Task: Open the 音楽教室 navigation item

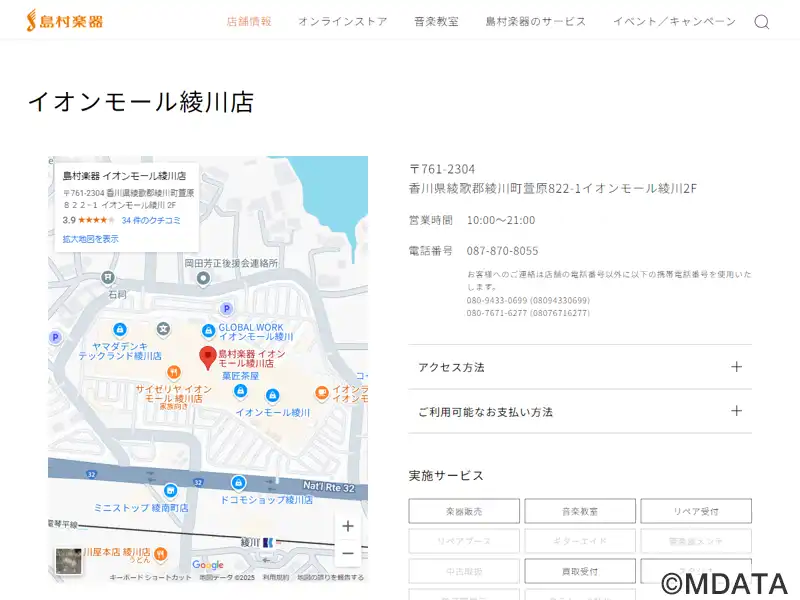Action: pos(436,21)
